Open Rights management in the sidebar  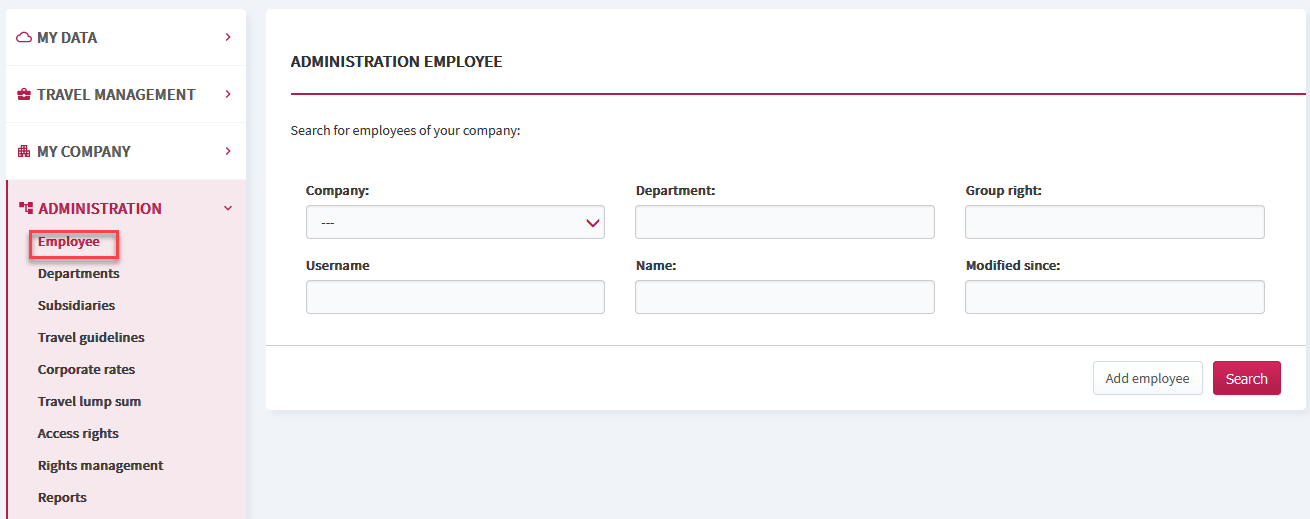pyautogui.click(x=100, y=465)
